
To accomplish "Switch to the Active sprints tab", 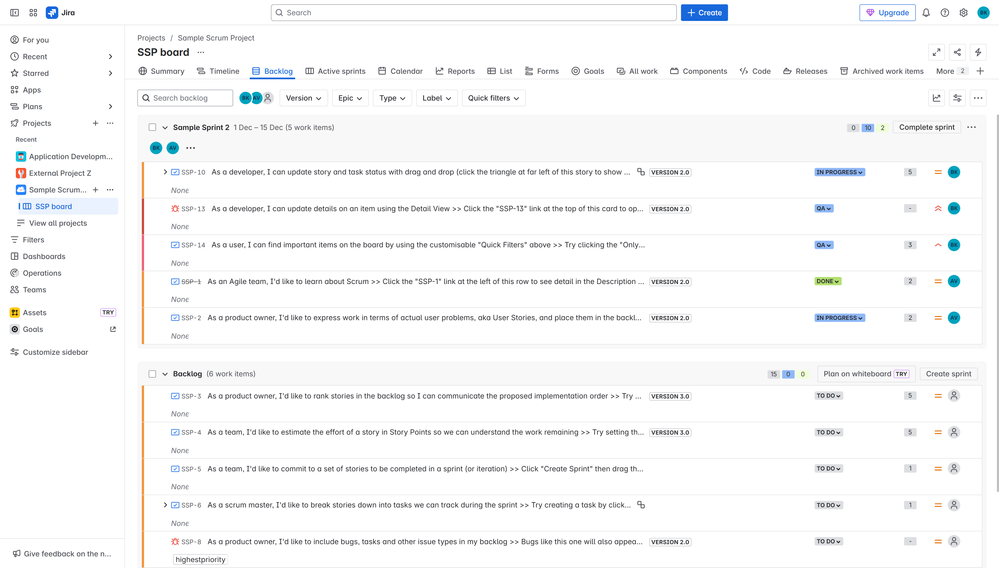I will (x=335, y=71).
